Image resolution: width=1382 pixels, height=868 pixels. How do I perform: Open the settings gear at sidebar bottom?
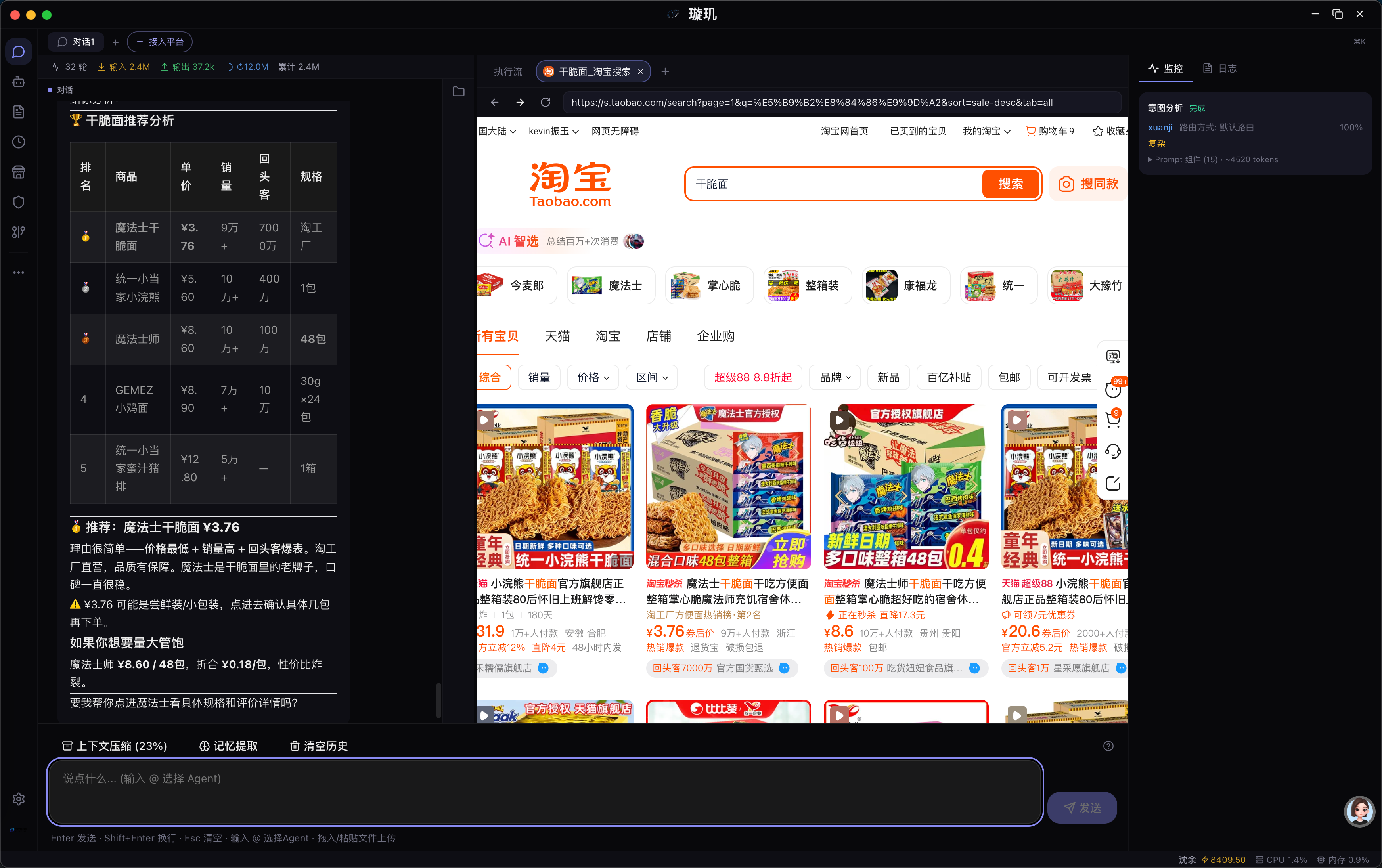pyautogui.click(x=18, y=799)
